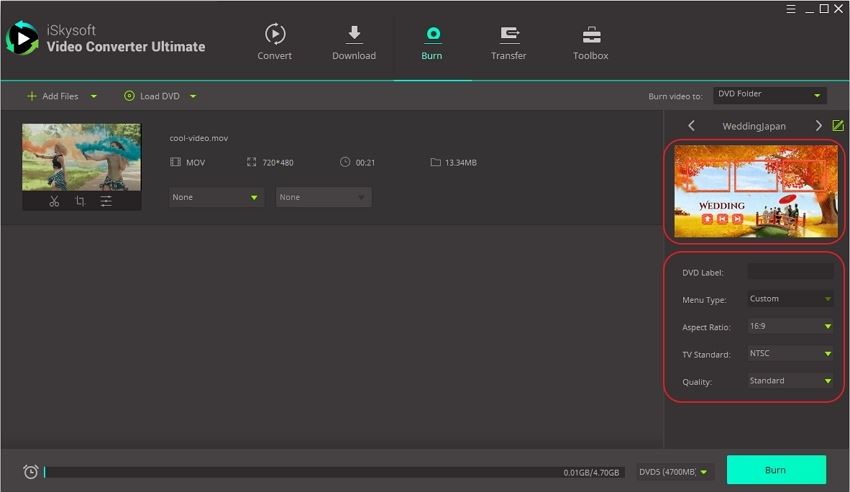This screenshot has height=492, width=850.
Task: Open the Quality Standard dropdown
Action: click(x=790, y=380)
